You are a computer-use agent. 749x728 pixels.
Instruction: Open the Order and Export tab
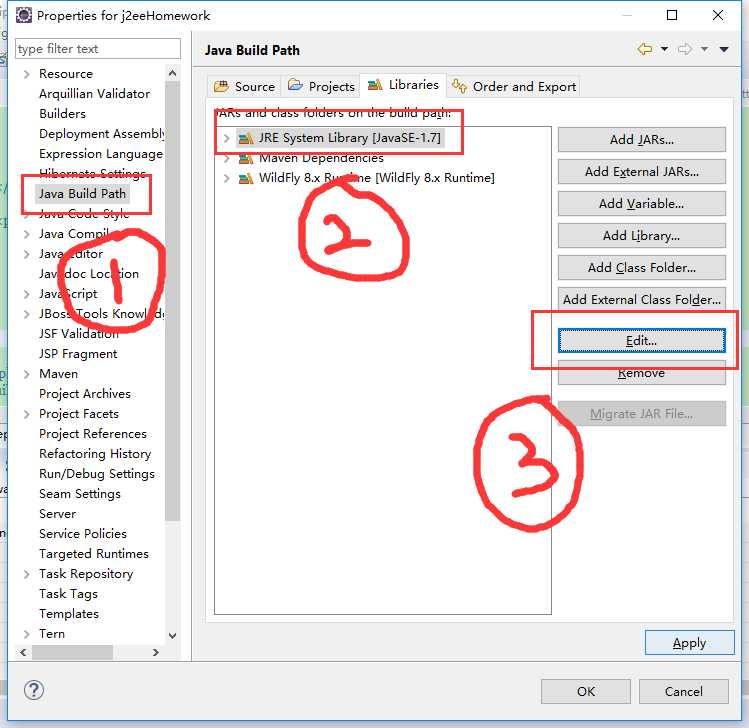(514, 86)
